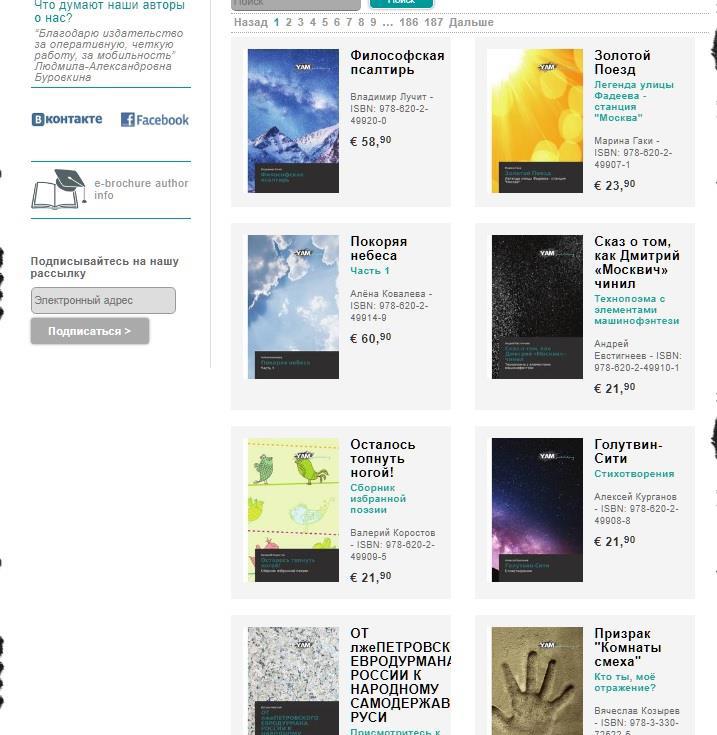Open the Facebook icon link

[155, 120]
